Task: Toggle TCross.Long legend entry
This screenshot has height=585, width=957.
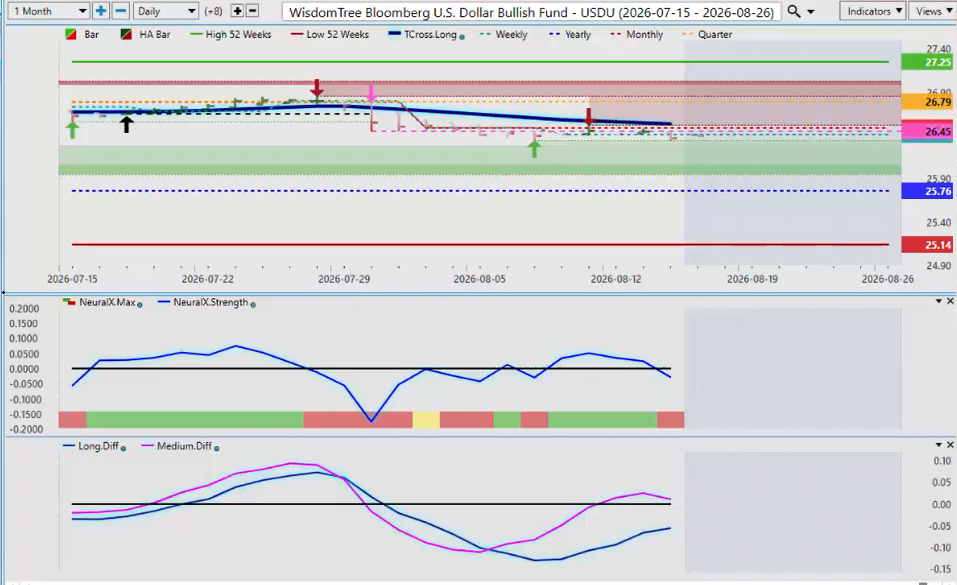Action: click(x=422, y=35)
